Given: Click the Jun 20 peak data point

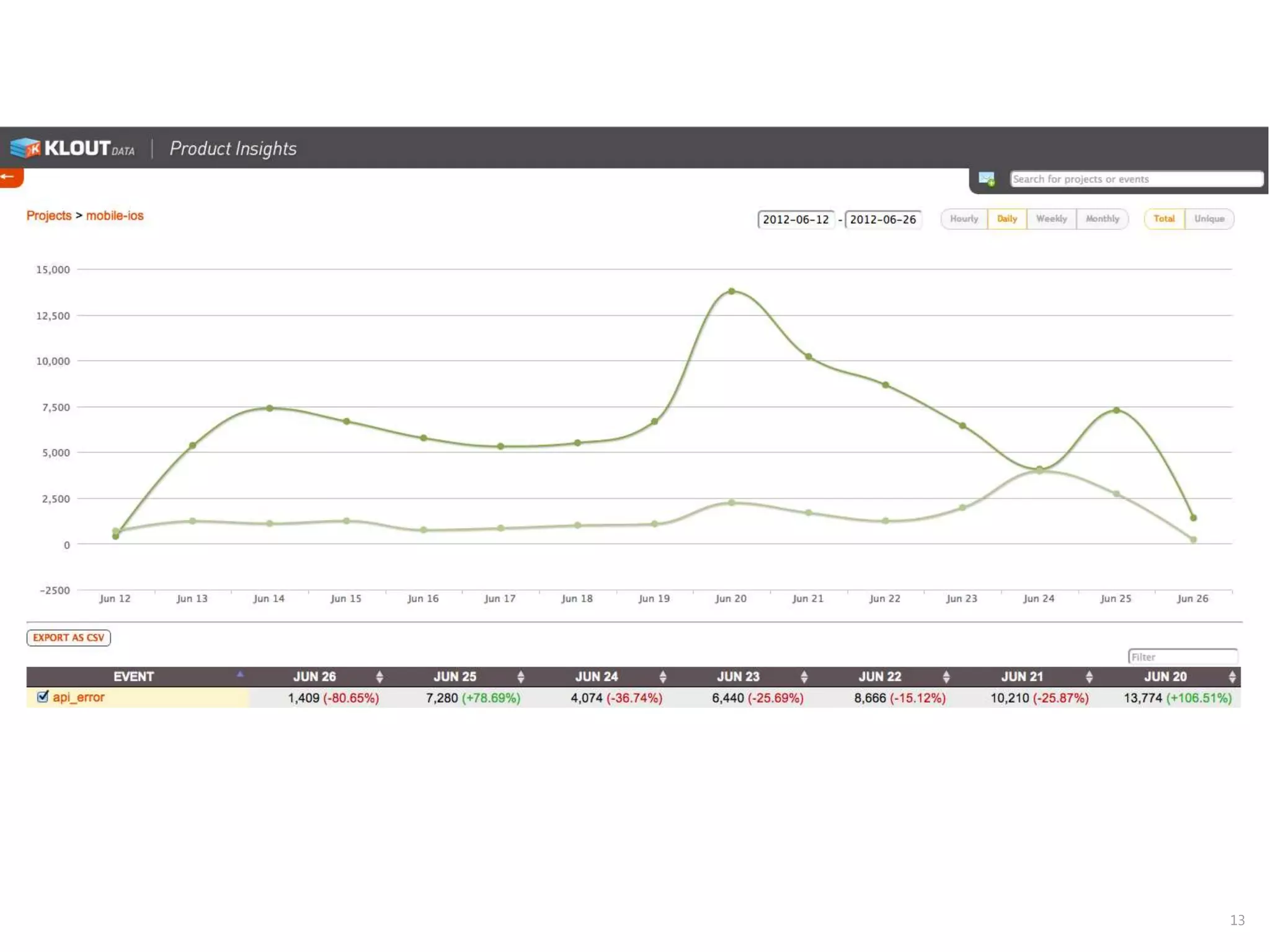Looking at the screenshot, I should point(732,291).
